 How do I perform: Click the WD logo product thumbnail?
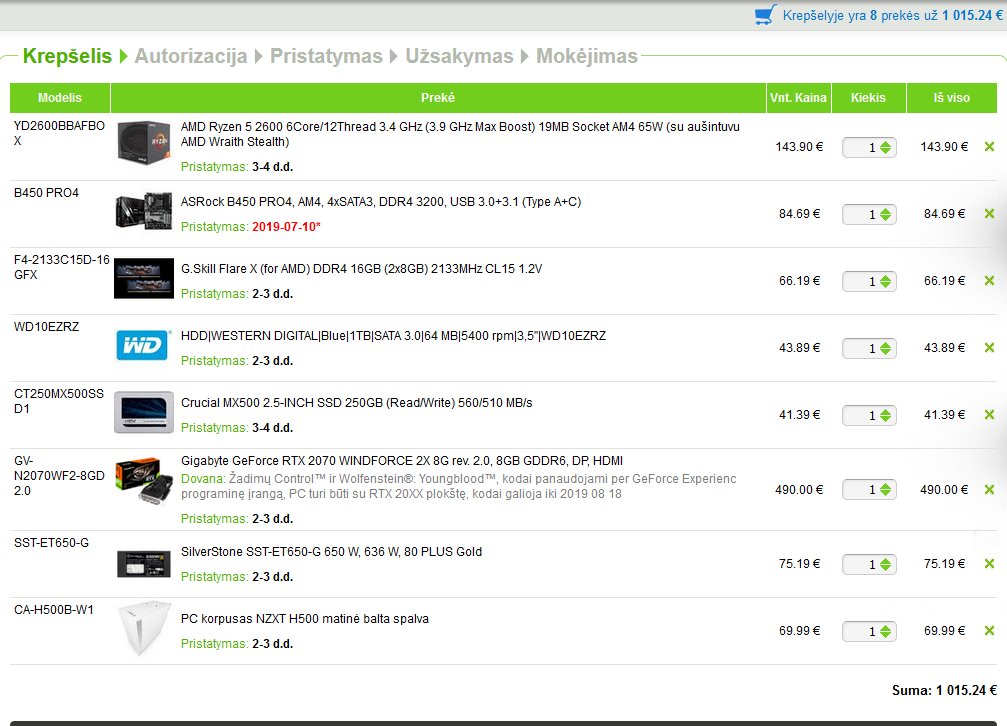[144, 346]
